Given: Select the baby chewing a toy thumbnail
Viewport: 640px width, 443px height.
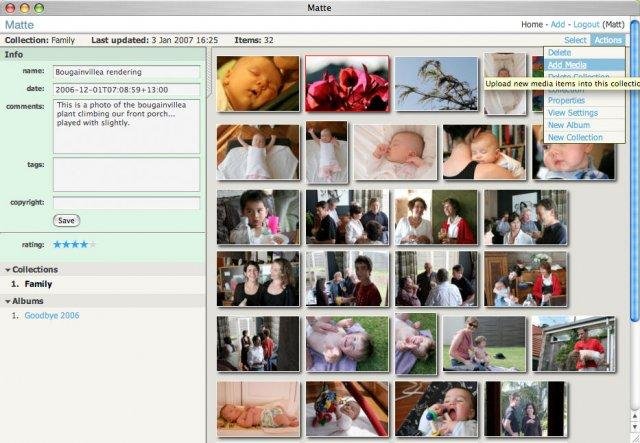Looking at the screenshot, I should point(436,409).
